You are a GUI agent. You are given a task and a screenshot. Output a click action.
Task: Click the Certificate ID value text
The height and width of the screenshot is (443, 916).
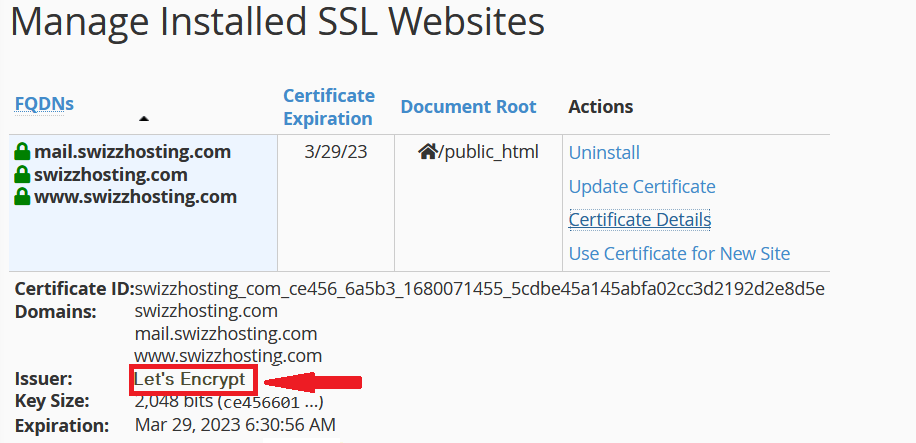pos(480,289)
